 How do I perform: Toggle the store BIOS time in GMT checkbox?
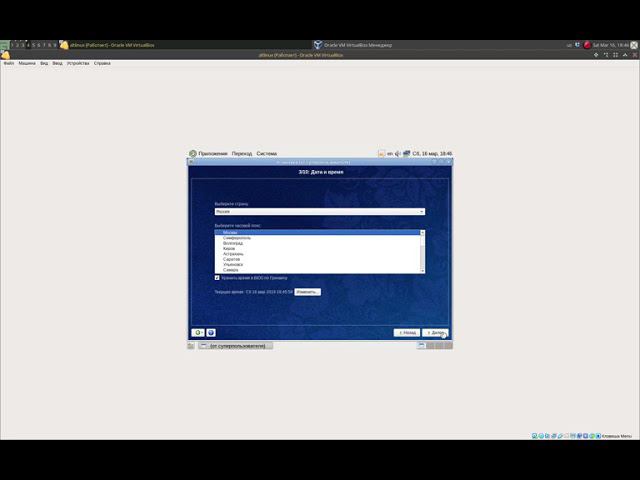coord(217,278)
